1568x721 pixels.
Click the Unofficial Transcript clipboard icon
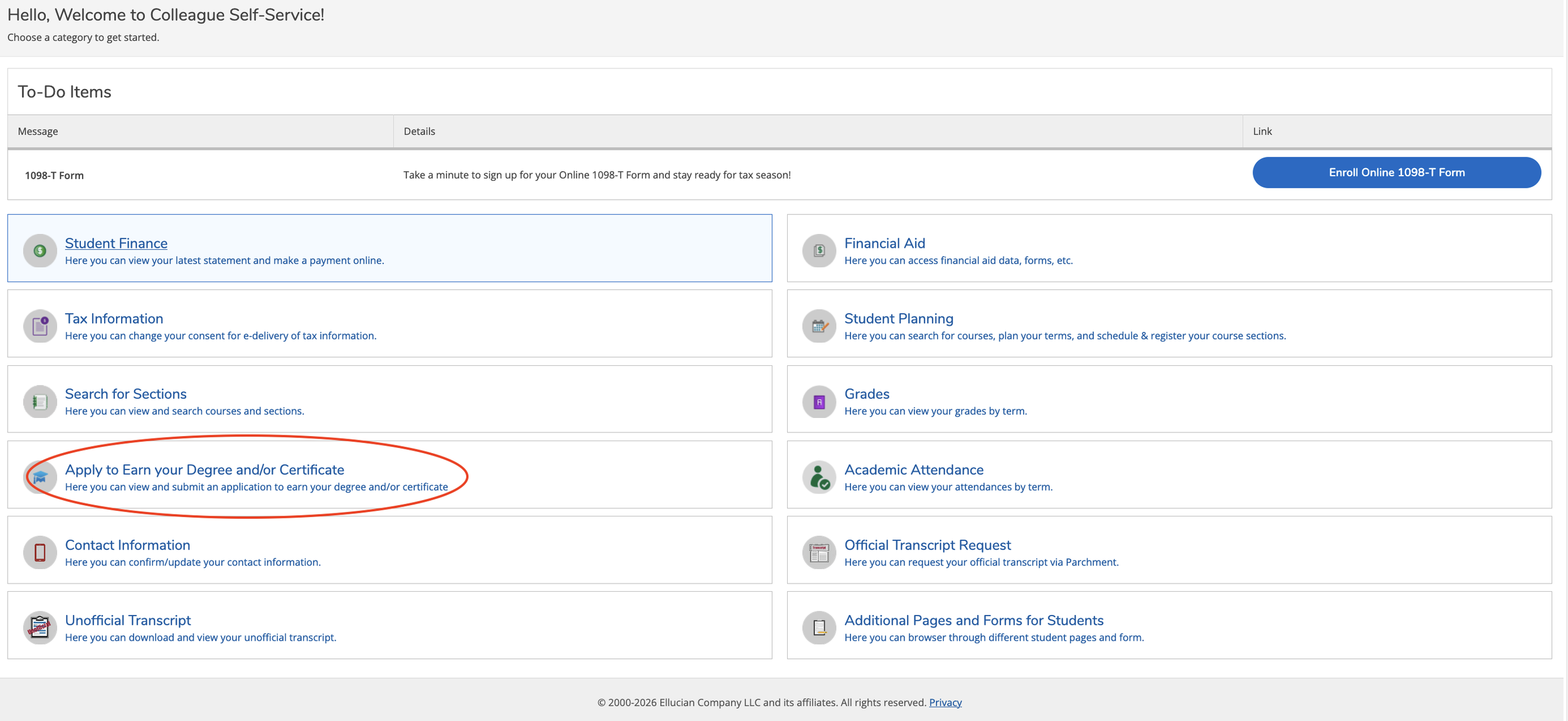40,628
